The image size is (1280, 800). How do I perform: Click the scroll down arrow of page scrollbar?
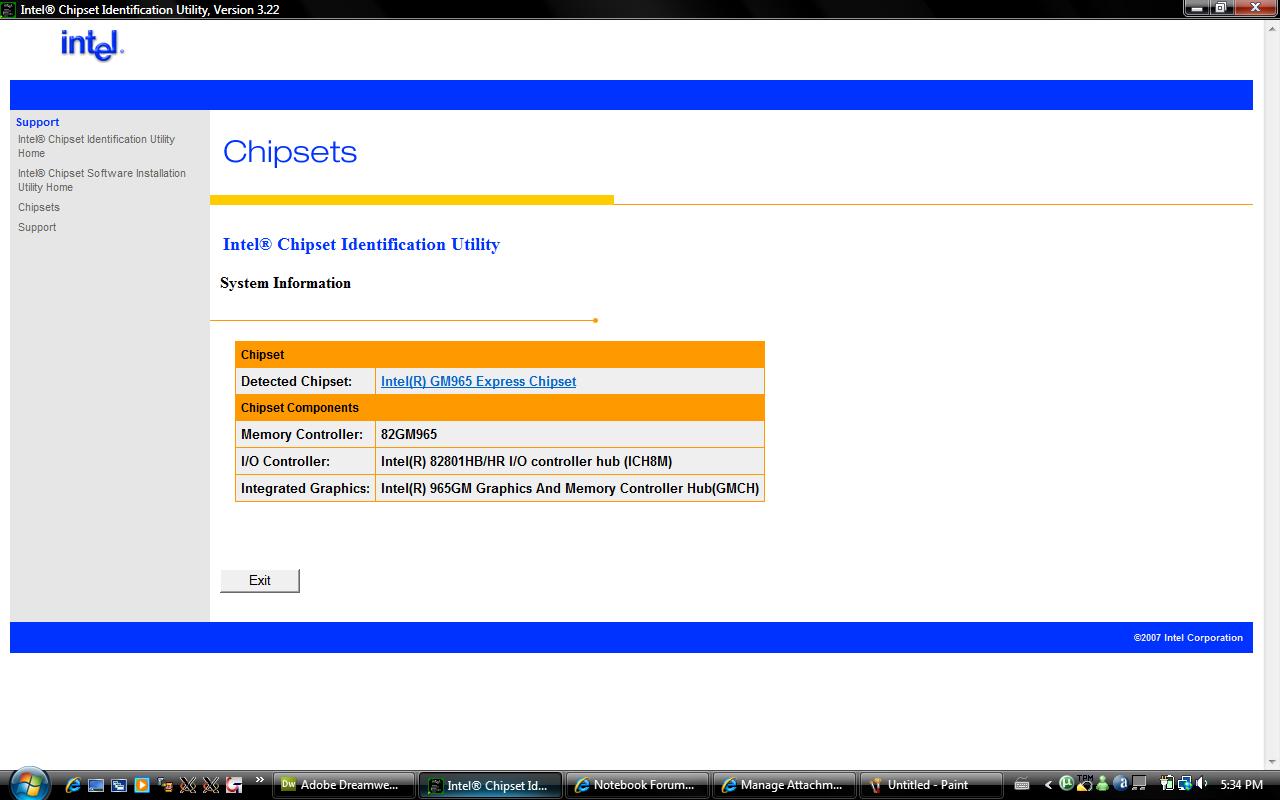click(1271, 761)
